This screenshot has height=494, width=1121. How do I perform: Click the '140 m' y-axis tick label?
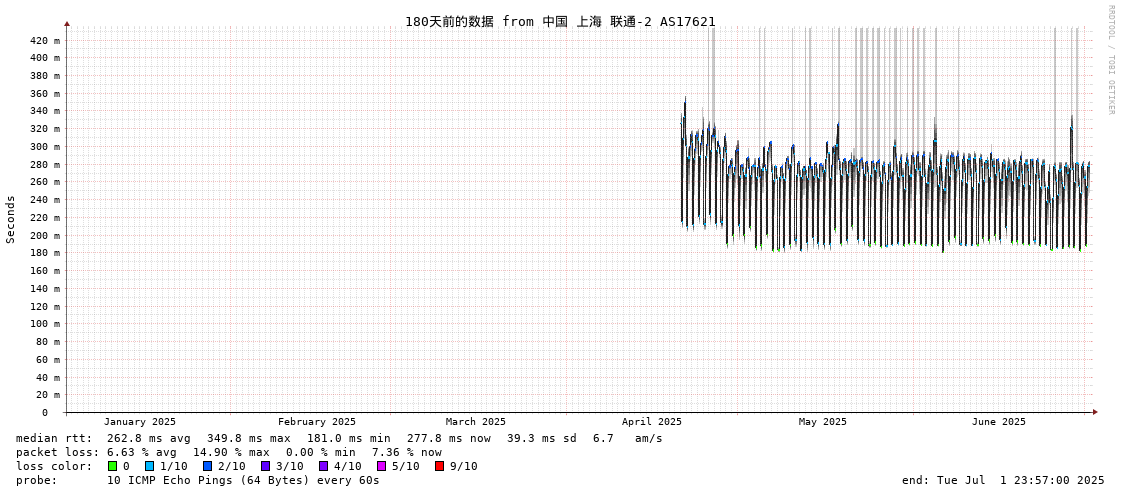[x=45, y=288]
